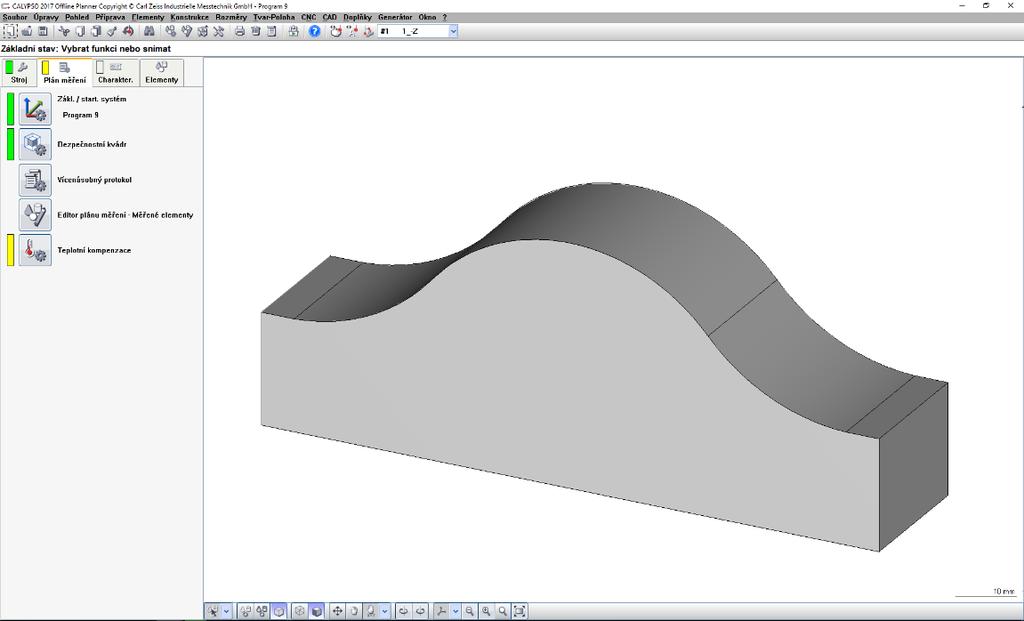
Task: Click the Bezpečnostní kvádr label text
Action: 92,144
